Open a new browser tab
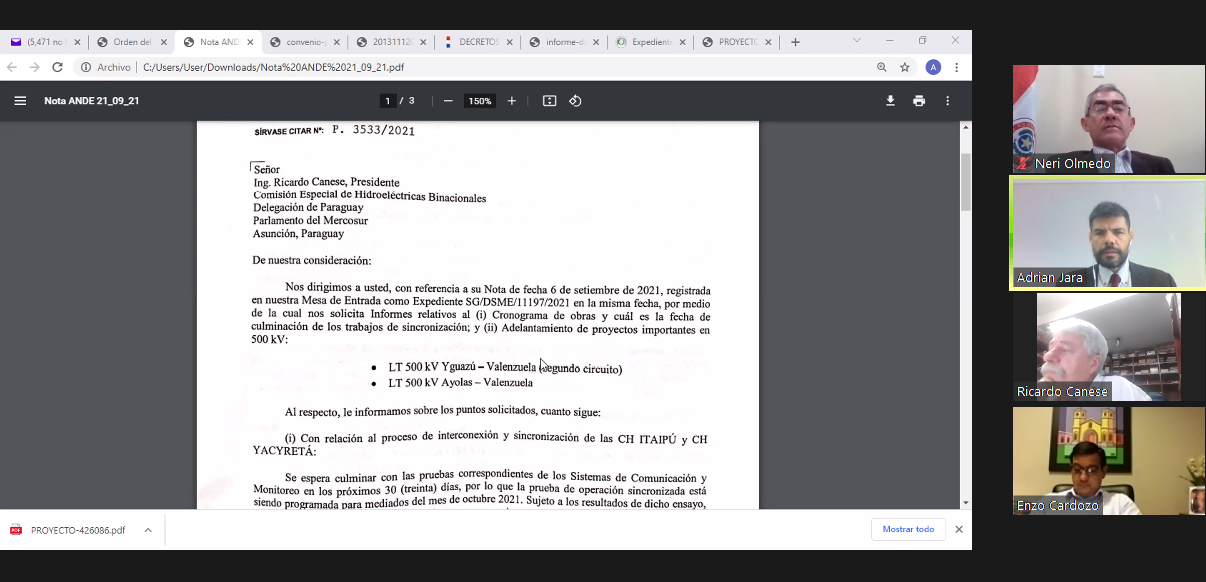 pos(795,42)
